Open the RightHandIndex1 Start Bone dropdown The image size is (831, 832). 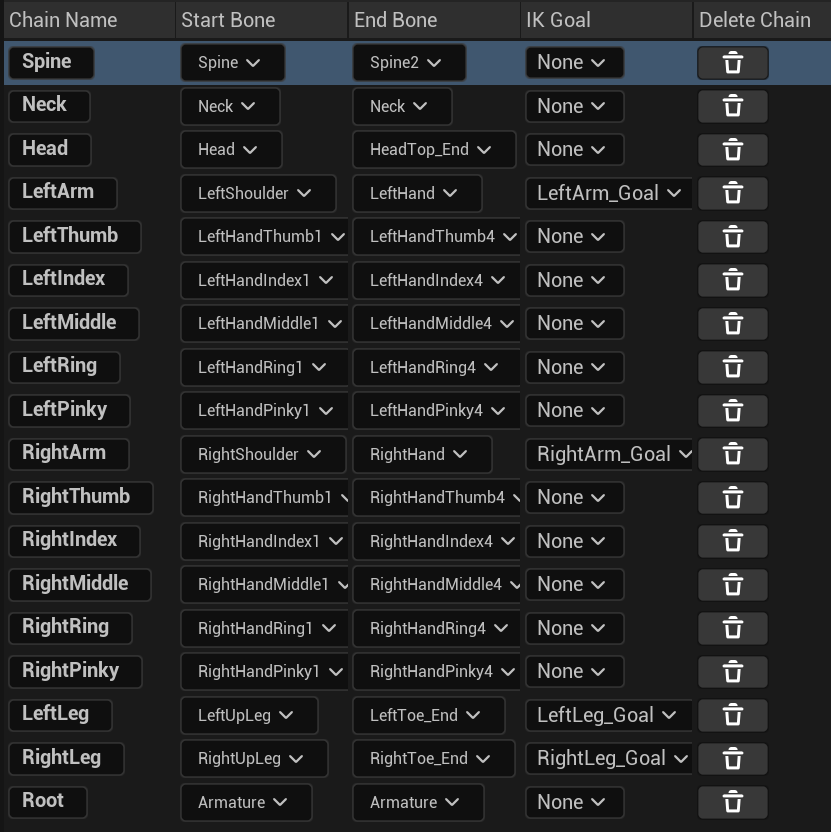tap(264, 541)
